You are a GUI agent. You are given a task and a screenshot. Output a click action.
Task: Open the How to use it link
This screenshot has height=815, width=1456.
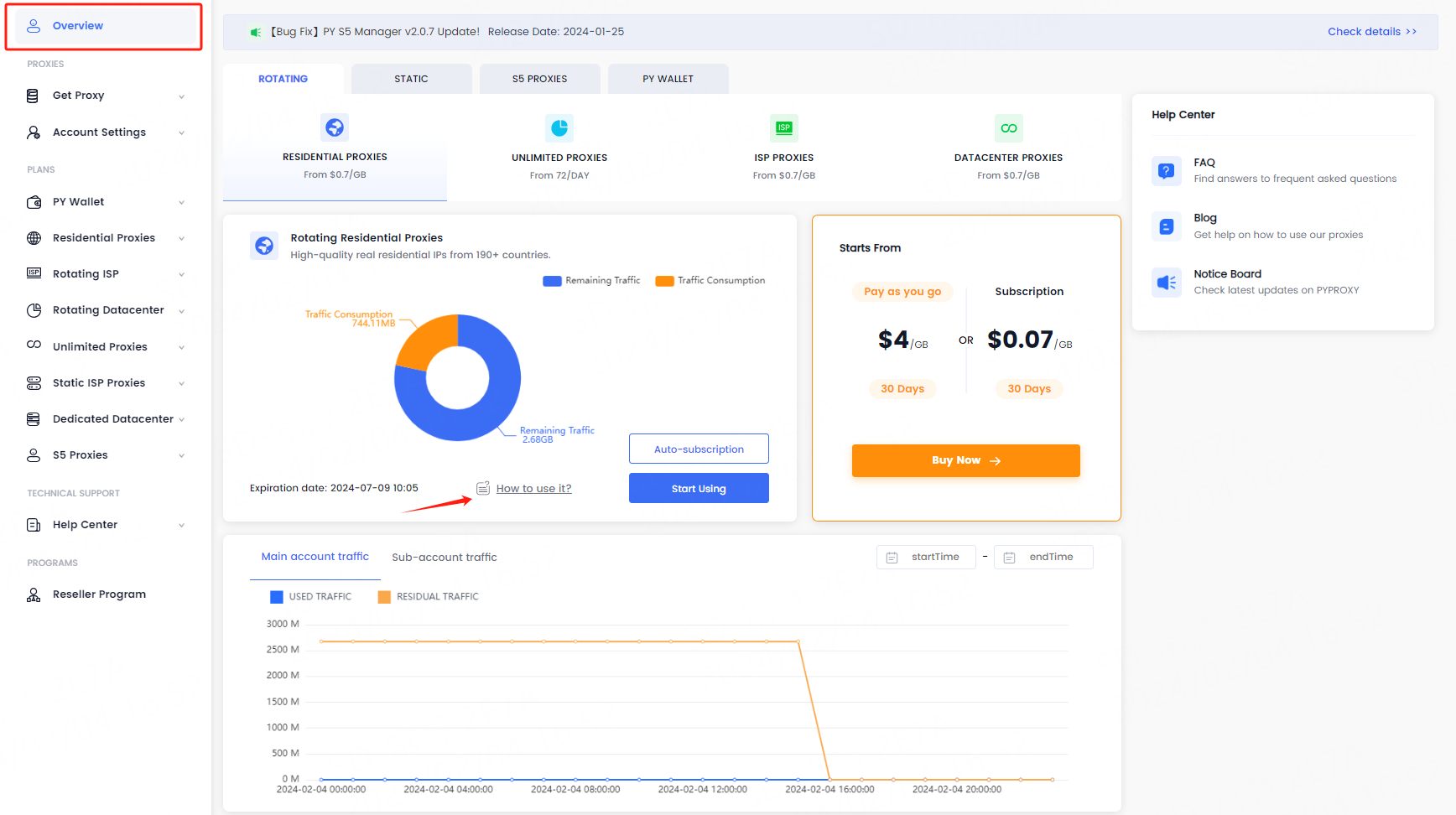click(533, 489)
